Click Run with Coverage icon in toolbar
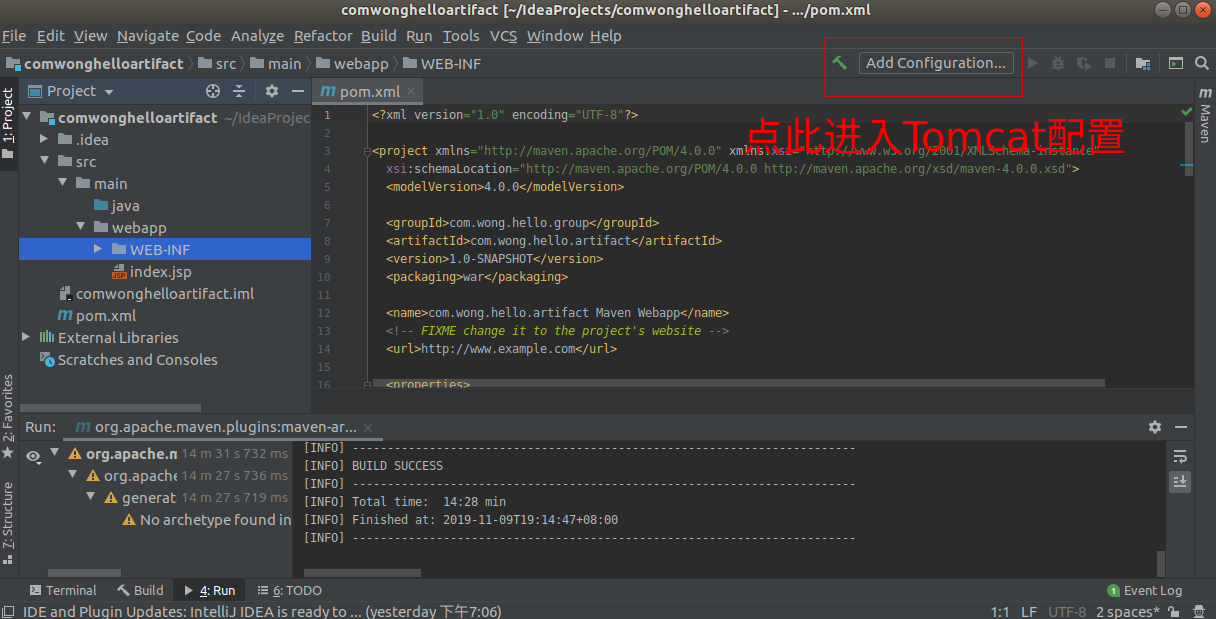The height and width of the screenshot is (619, 1216). (x=1084, y=63)
